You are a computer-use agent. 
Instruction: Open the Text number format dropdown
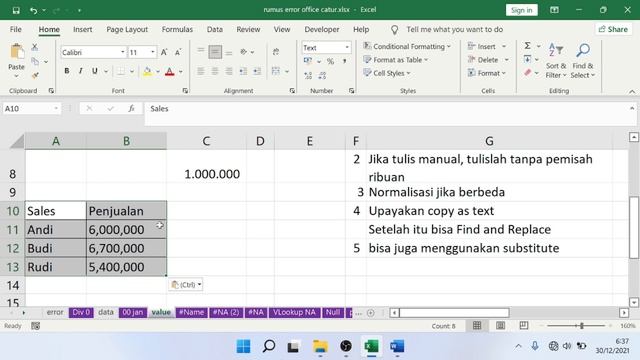347,48
